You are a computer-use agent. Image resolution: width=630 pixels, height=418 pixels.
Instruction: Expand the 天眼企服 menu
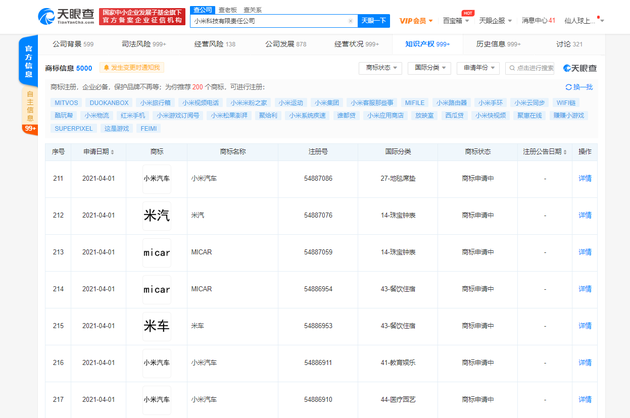[x=495, y=20]
